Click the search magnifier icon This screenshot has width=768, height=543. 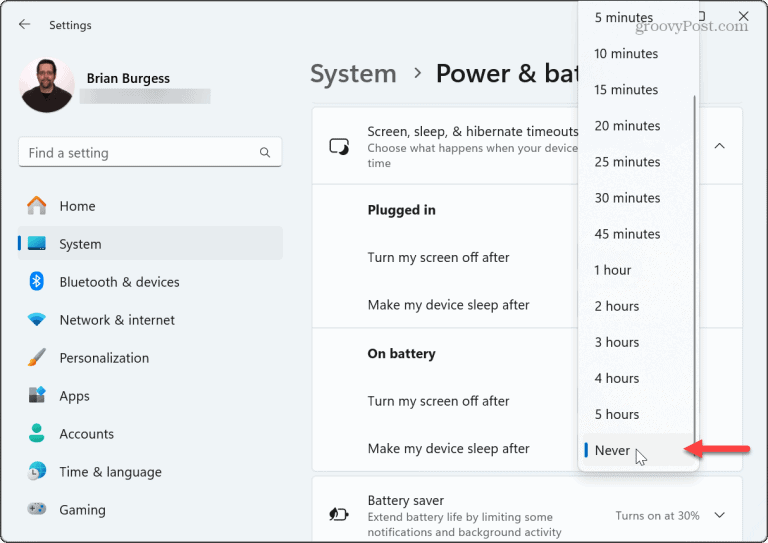265,152
